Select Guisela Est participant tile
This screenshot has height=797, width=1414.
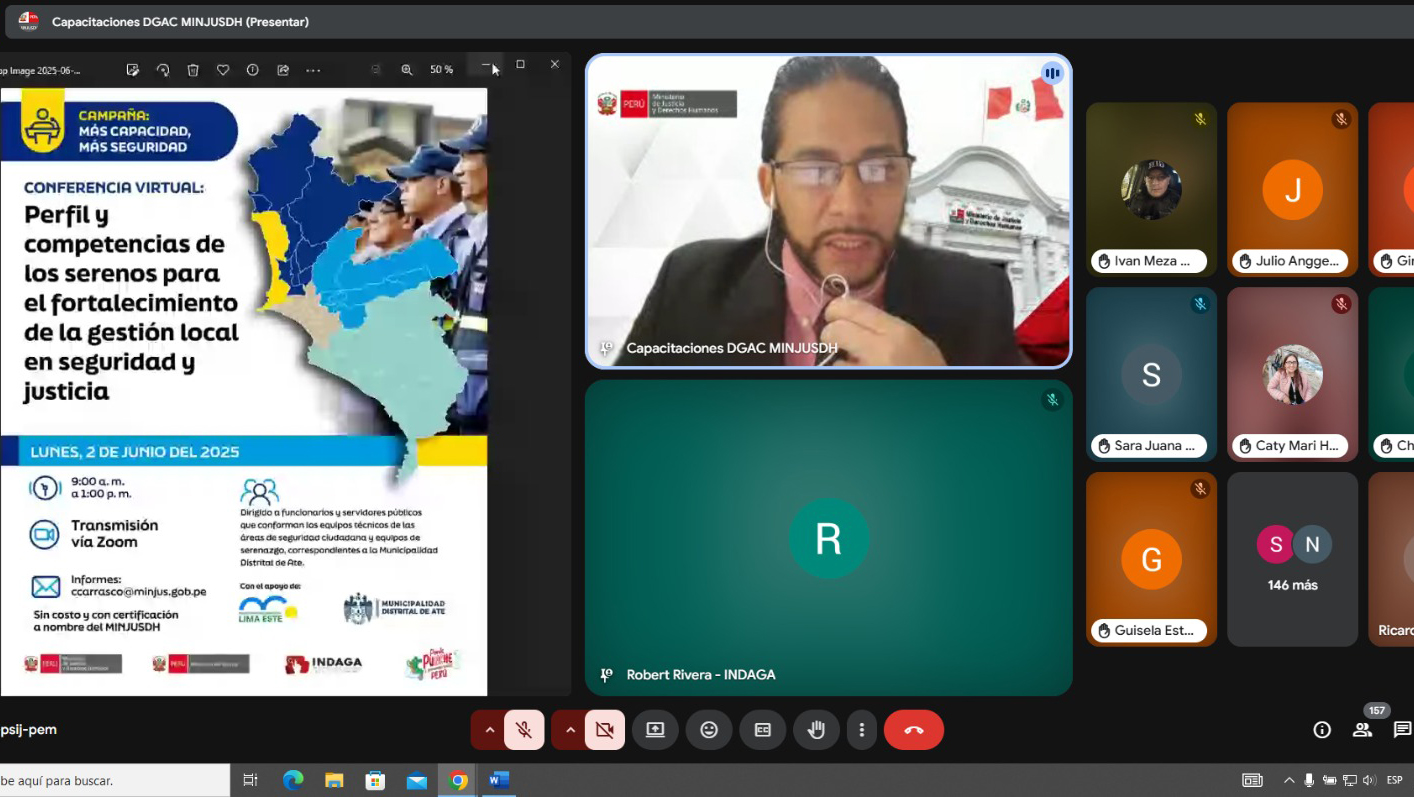pyautogui.click(x=1151, y=559)
